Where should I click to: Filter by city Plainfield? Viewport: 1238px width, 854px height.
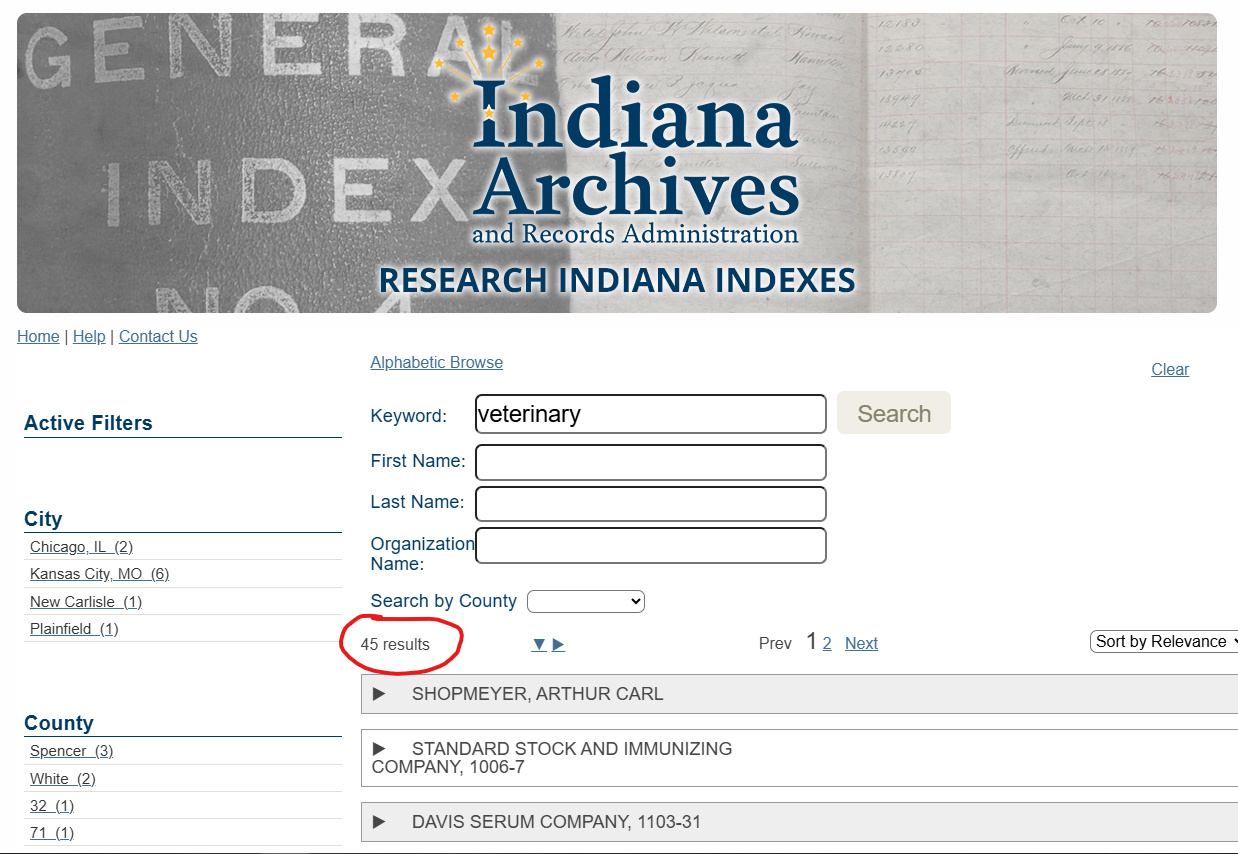click(x=74, y=629)
